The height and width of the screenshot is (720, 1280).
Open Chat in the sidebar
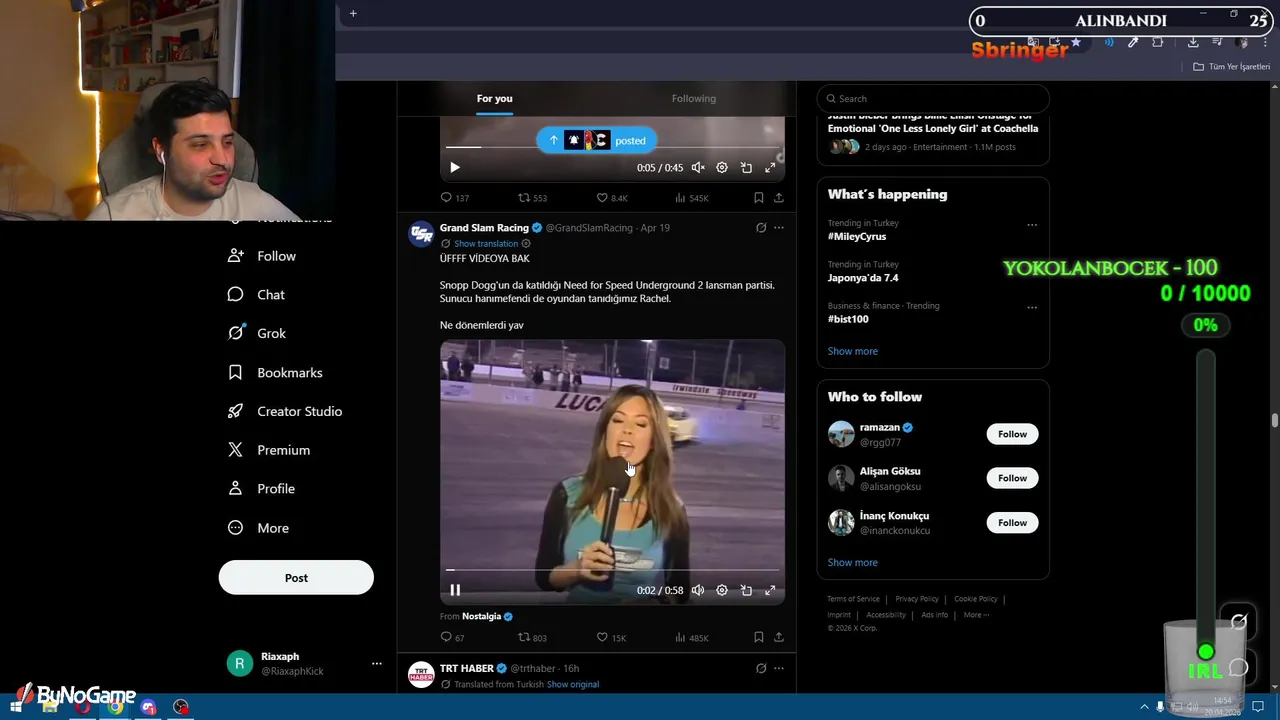pyautogui.click(x=256, y=295)
